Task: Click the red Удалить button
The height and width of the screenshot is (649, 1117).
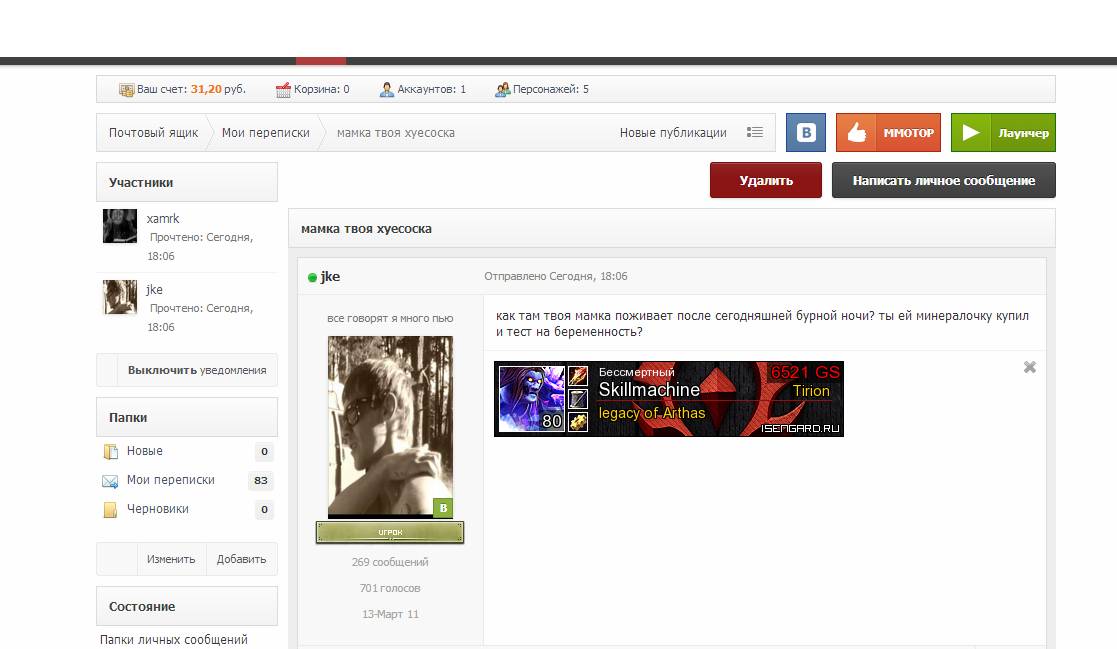Action: pos(766,180)
